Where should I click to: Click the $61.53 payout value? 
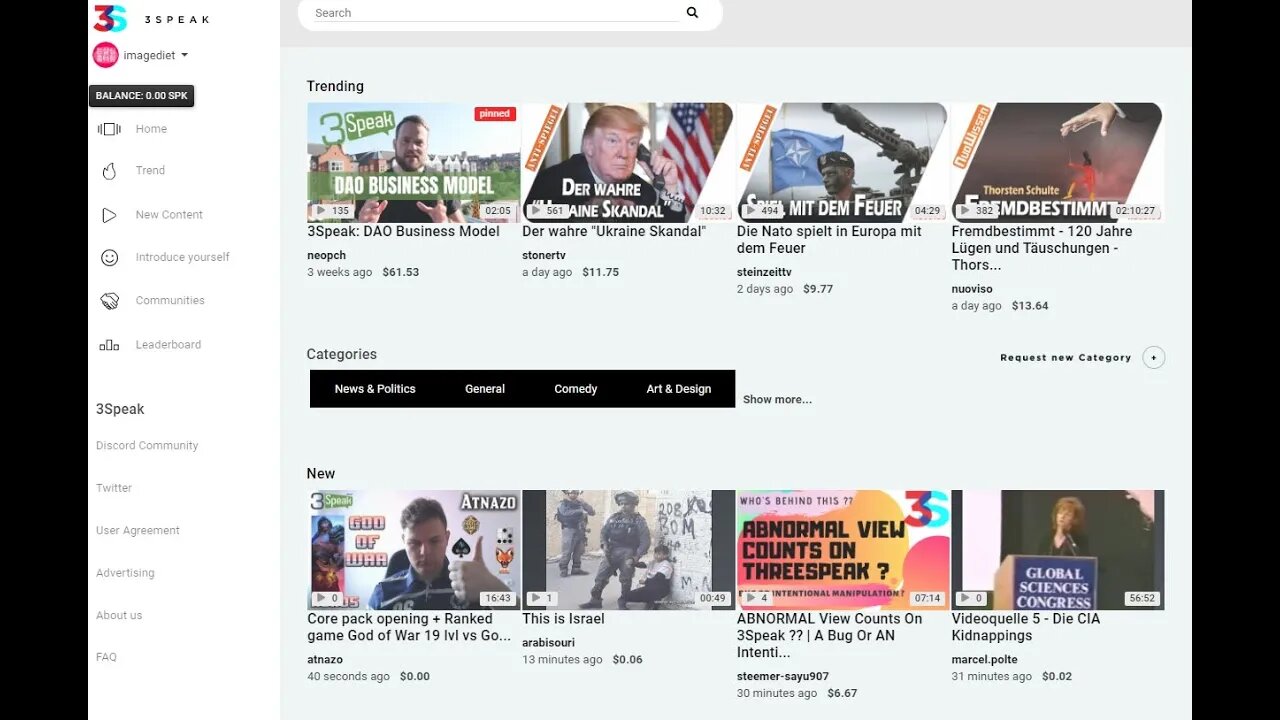coord(401,272)
